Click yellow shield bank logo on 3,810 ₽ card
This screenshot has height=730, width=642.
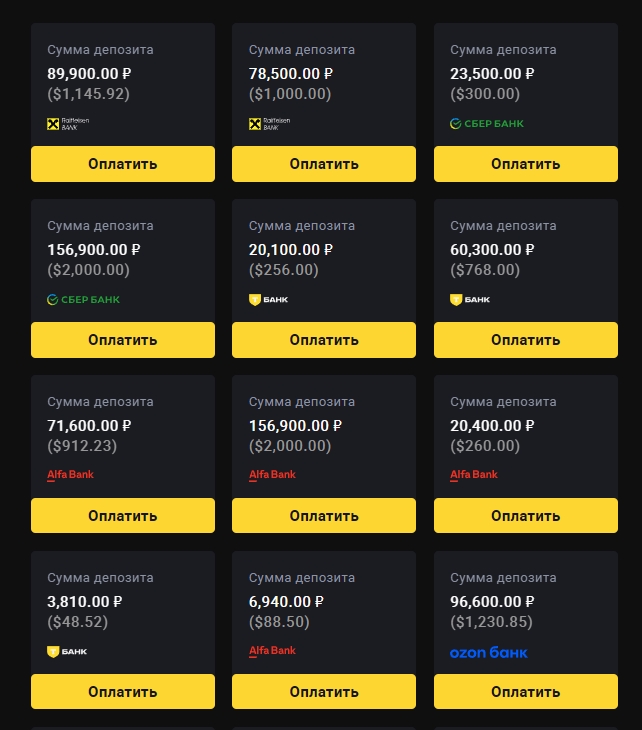67,651
